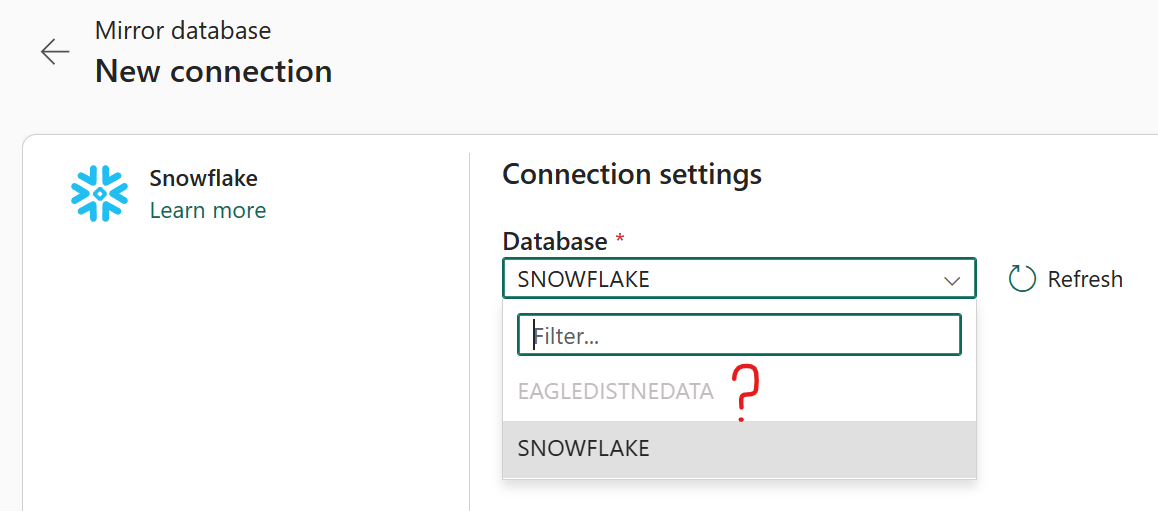Click the back arrow icon
Viewport: 1158px width, 511px height.
(54, 52)
